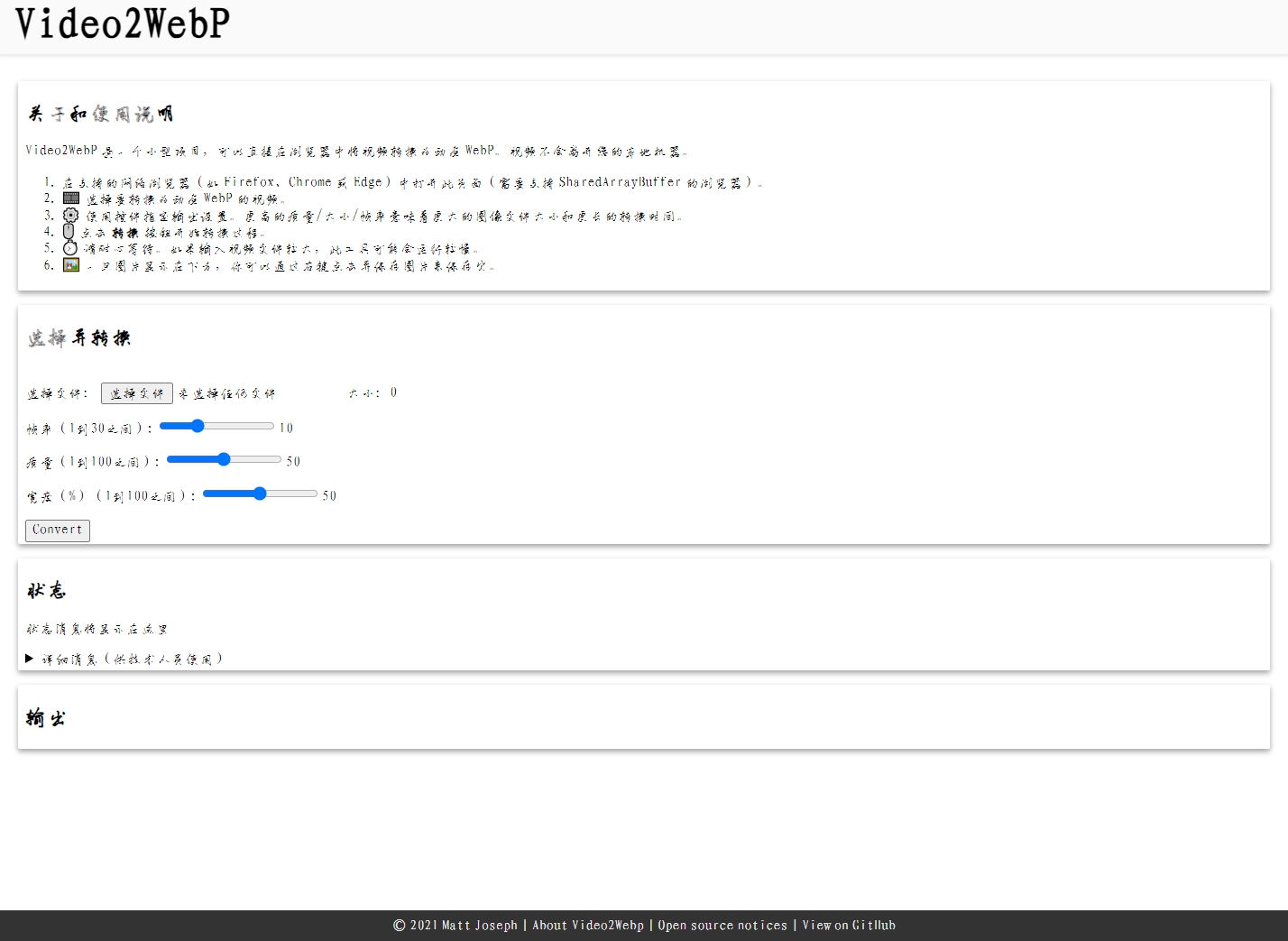
Task: Click the 输出 section heading
Action: click(46, 718)
